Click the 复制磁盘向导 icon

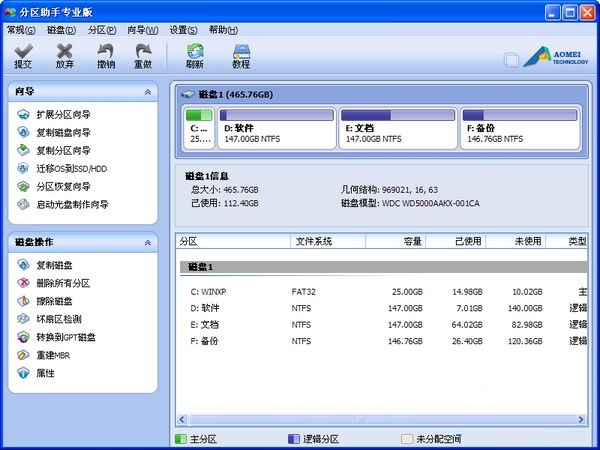pyautogui.click(x=23, y=132)
